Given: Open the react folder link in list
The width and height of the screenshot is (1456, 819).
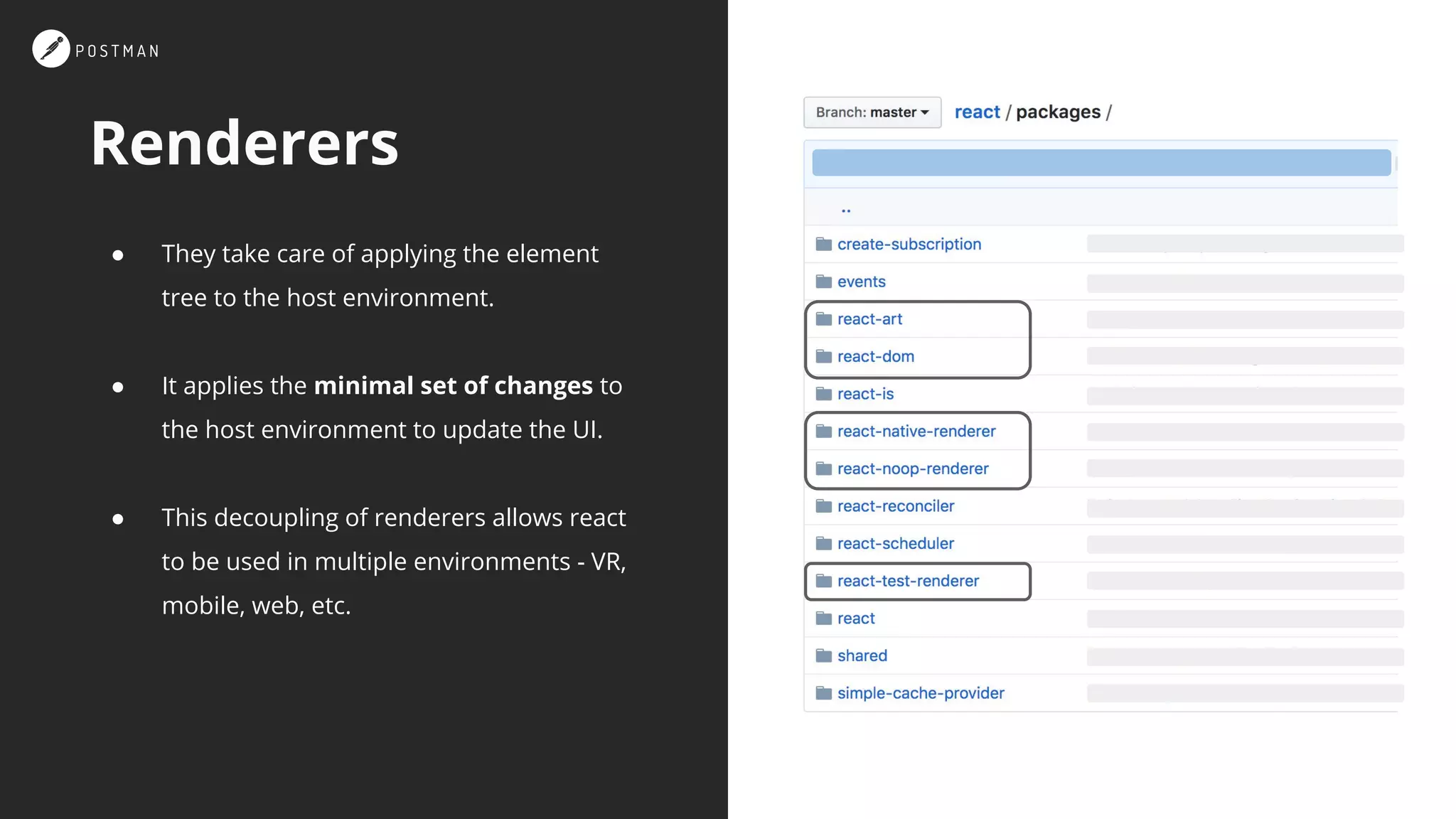Looking at the screenshot, I should click(856, 619).
